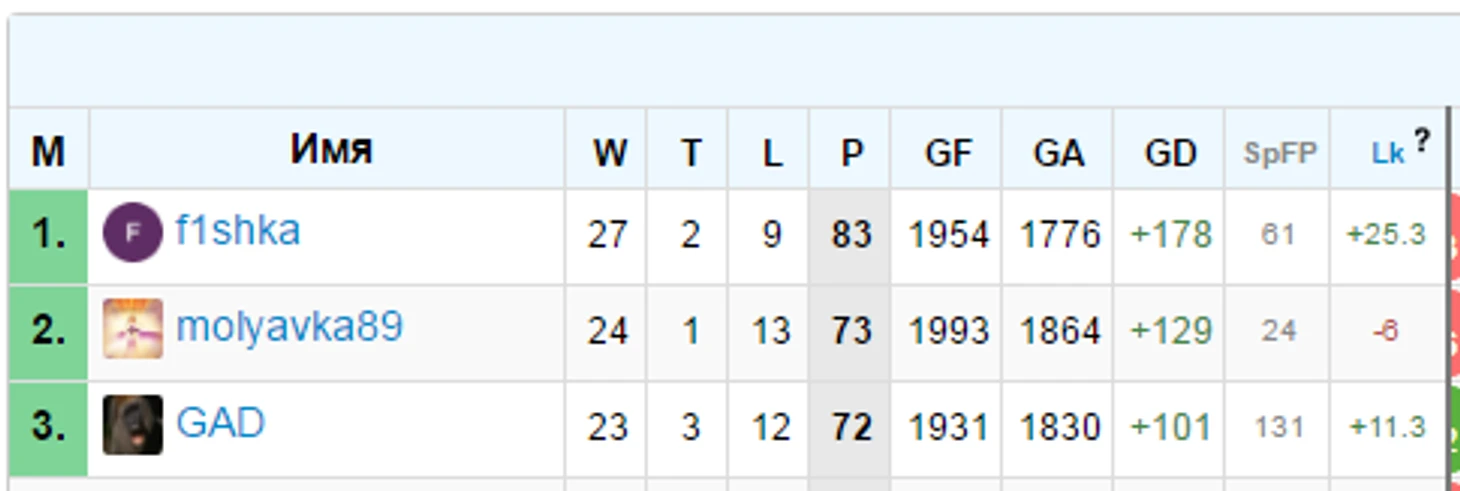Sort standings by the W column header
Image resolution: width=1460 pixels, height=491 pixels.
coord(610,153)
